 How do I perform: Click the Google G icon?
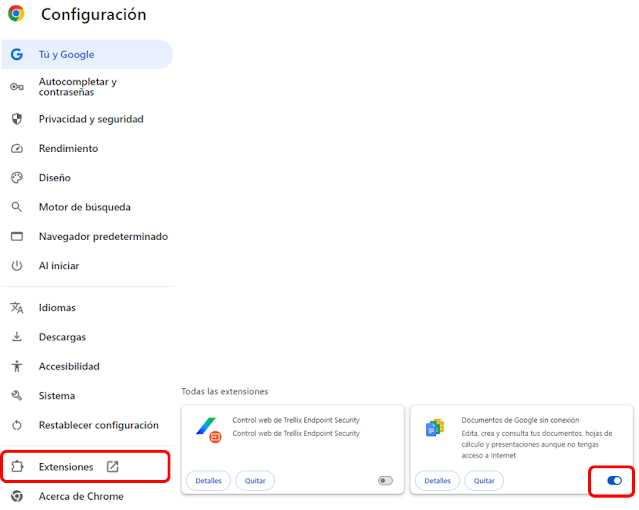(17, 54)
